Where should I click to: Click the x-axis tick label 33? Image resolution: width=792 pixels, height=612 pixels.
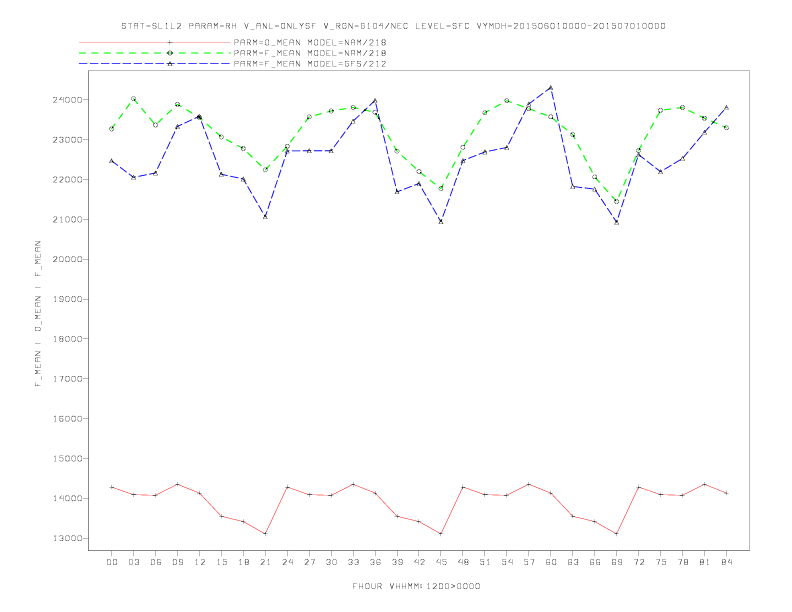(x=353, y=562)
